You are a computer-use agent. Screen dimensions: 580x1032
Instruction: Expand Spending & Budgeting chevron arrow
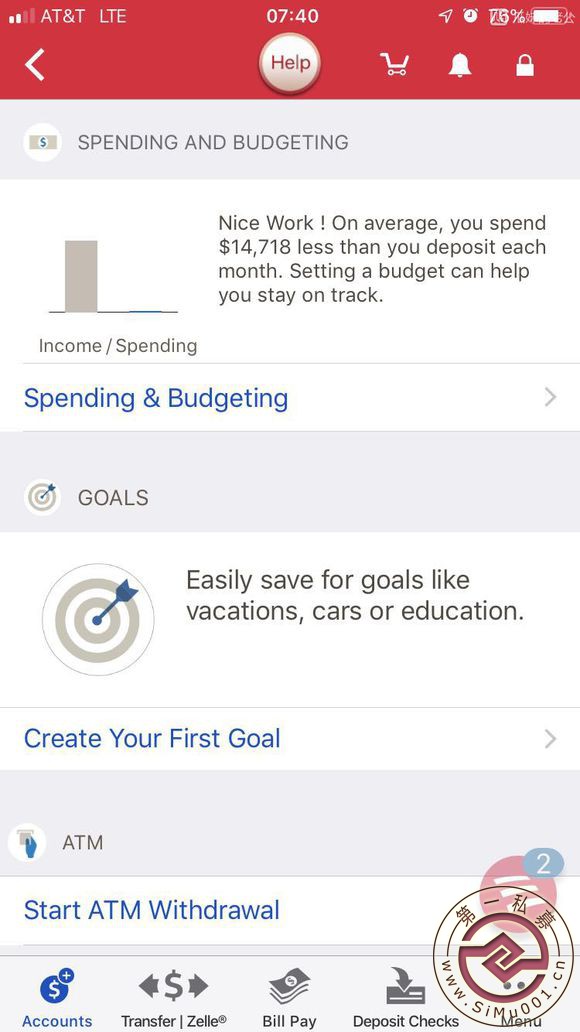tap(550, 398)
